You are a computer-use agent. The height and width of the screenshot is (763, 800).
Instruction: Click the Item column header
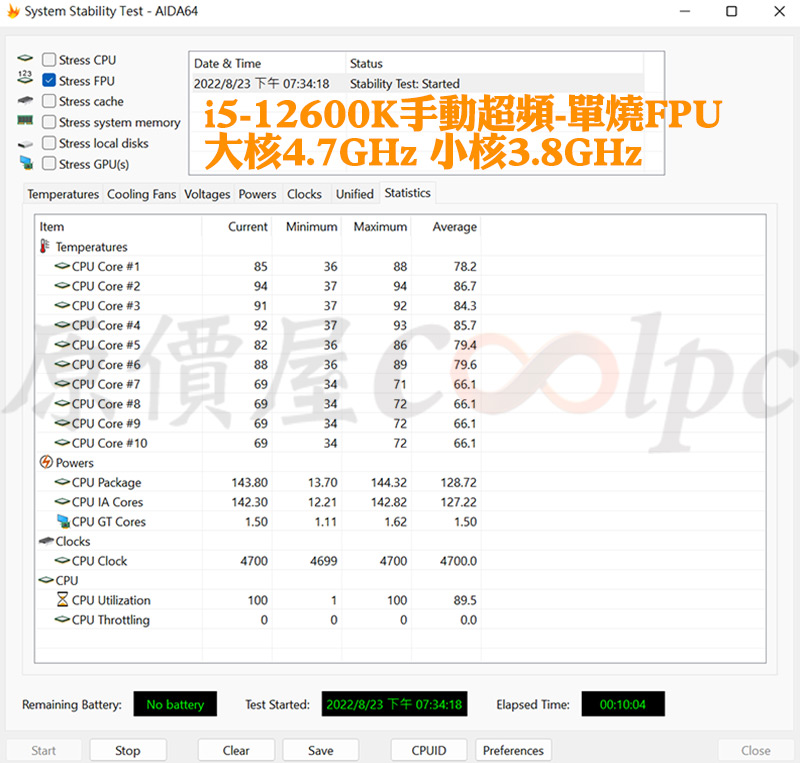point(118,227)
